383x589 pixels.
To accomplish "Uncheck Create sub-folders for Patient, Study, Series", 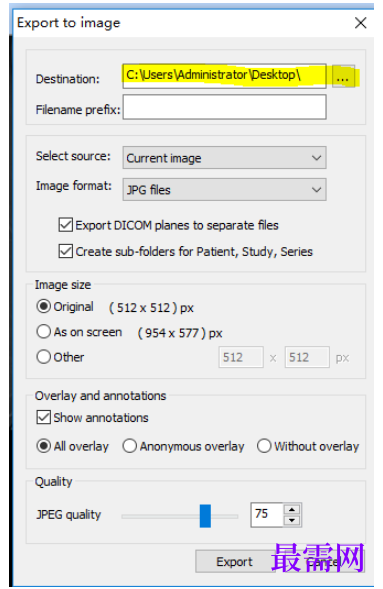I will (x=66, y=251).
